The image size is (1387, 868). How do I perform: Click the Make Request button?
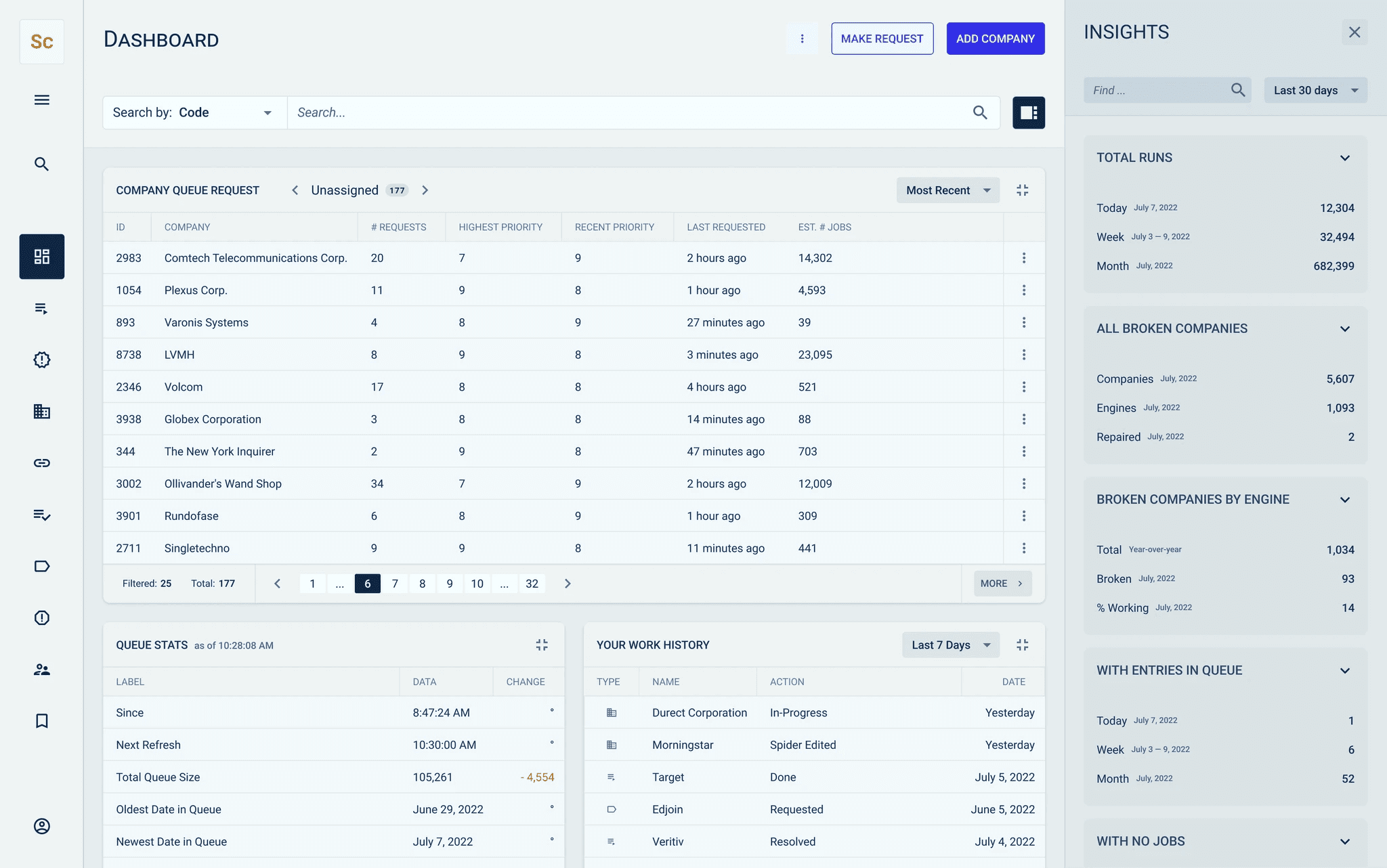click(882, 39)
